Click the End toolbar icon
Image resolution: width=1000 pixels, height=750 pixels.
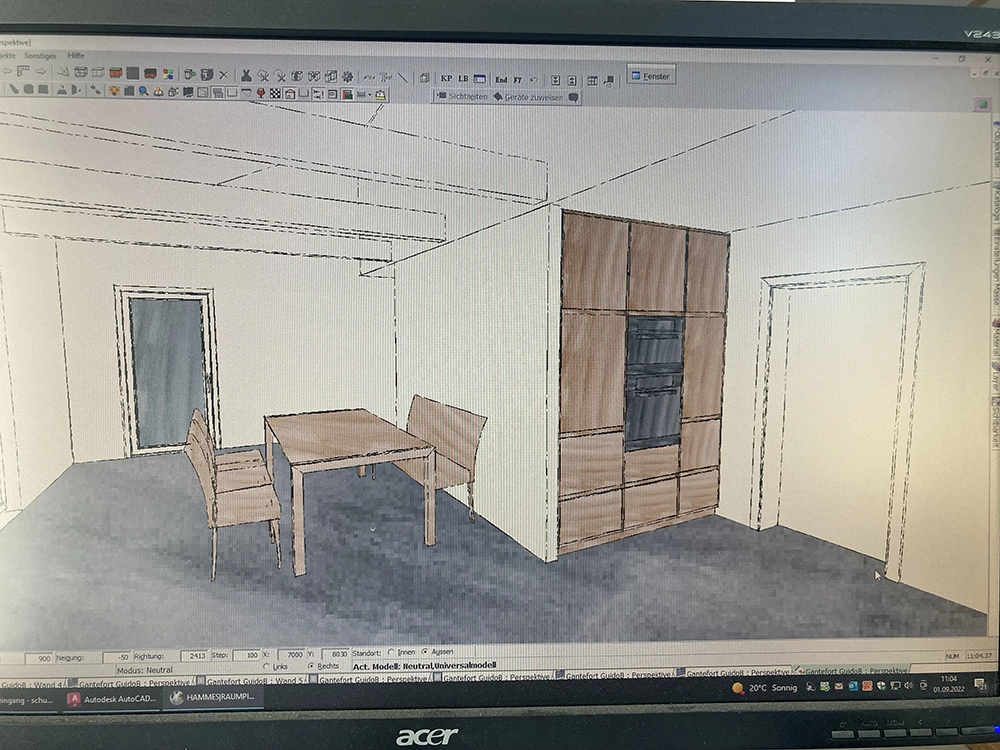[501, 79]
